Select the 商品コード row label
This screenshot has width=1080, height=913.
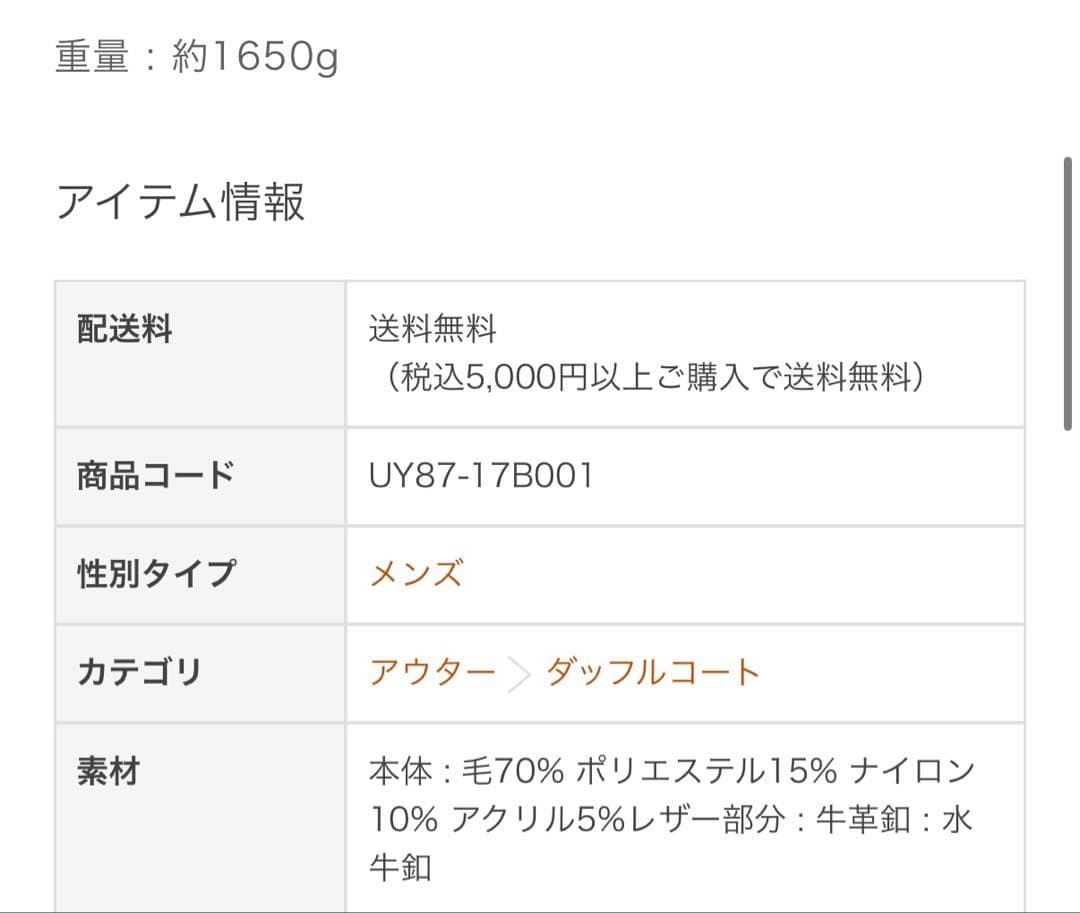point(155,475)
